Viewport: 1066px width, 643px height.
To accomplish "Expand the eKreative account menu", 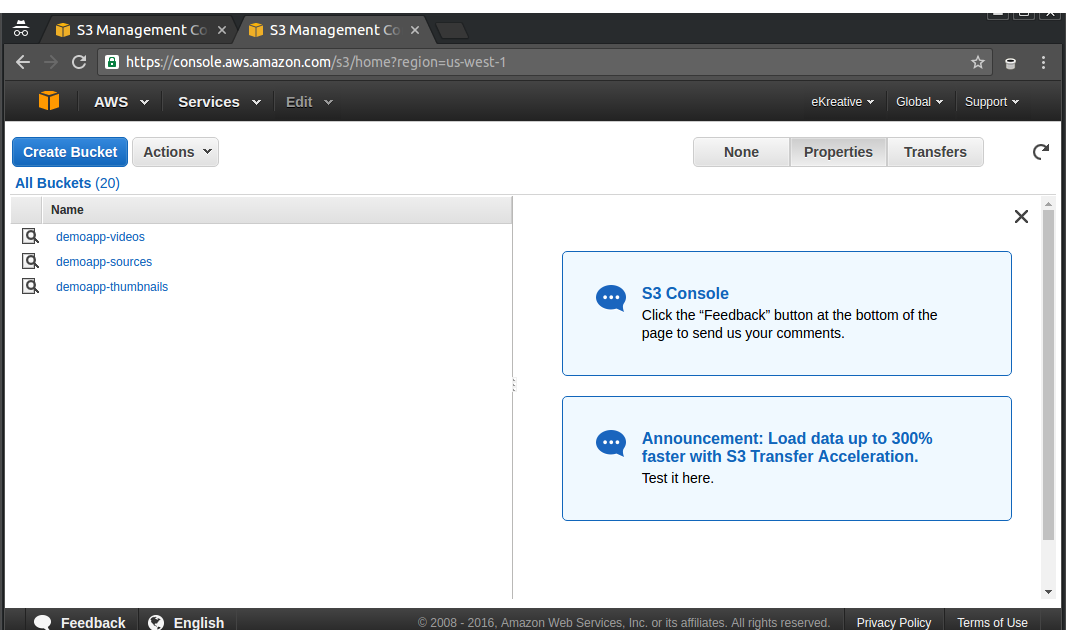I will [x=842, y=102].
